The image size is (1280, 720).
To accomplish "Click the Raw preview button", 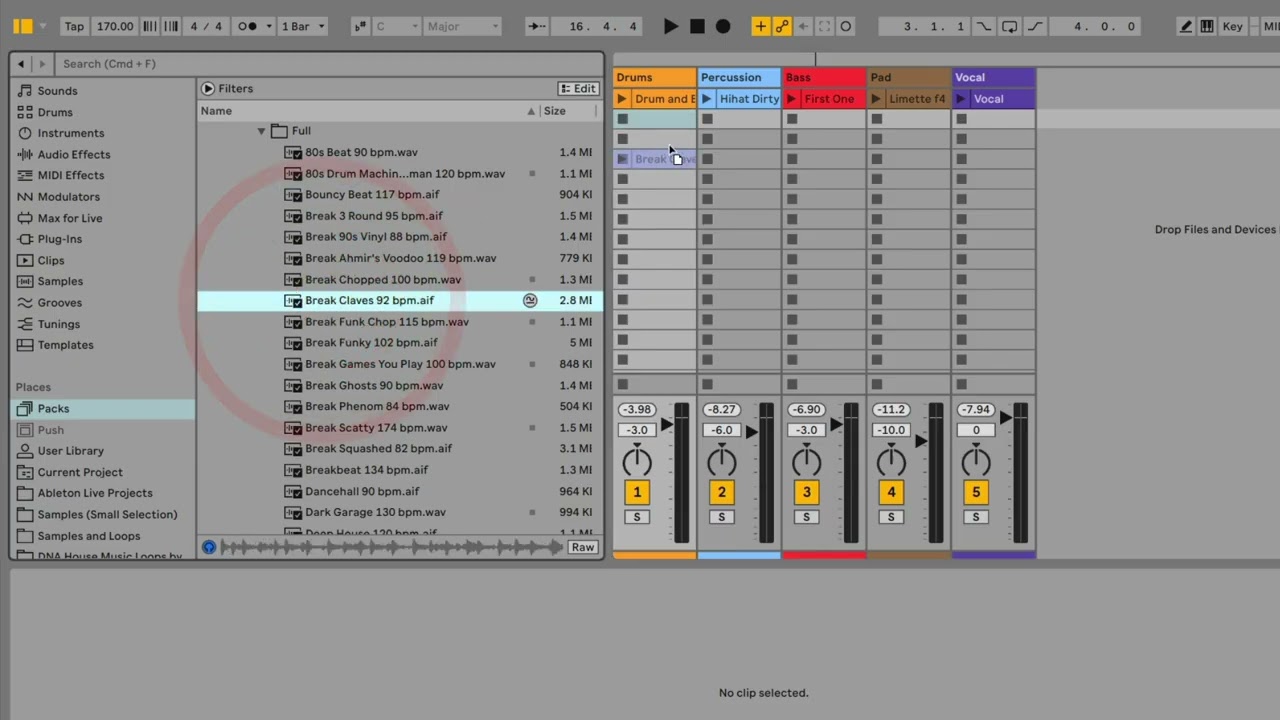I will (x=583, y=547).
